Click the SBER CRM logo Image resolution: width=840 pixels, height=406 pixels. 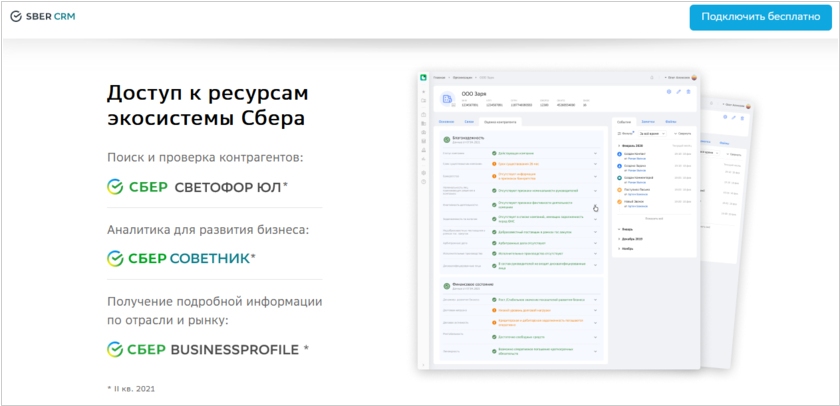pyautogui.click(x=42, y=17)
